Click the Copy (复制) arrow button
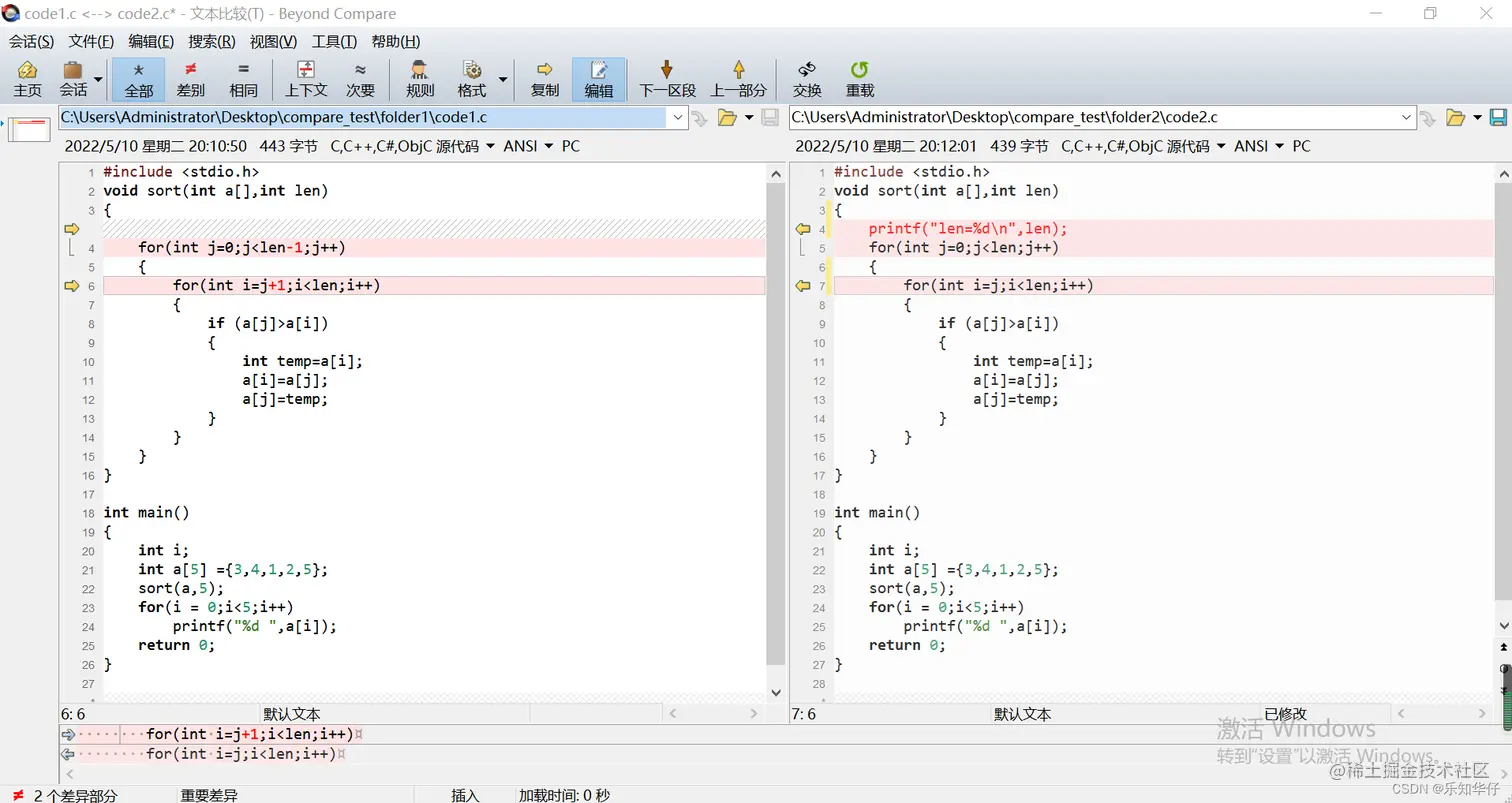This screenshot has width=1512, height=803. point(545,79)
